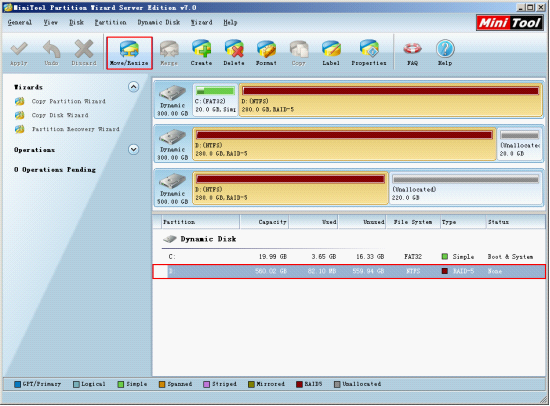The image size is (550, 406).
Task: Select the D: RAID-5 partition row
Action: pyautogui.click(x=349, y=271)
